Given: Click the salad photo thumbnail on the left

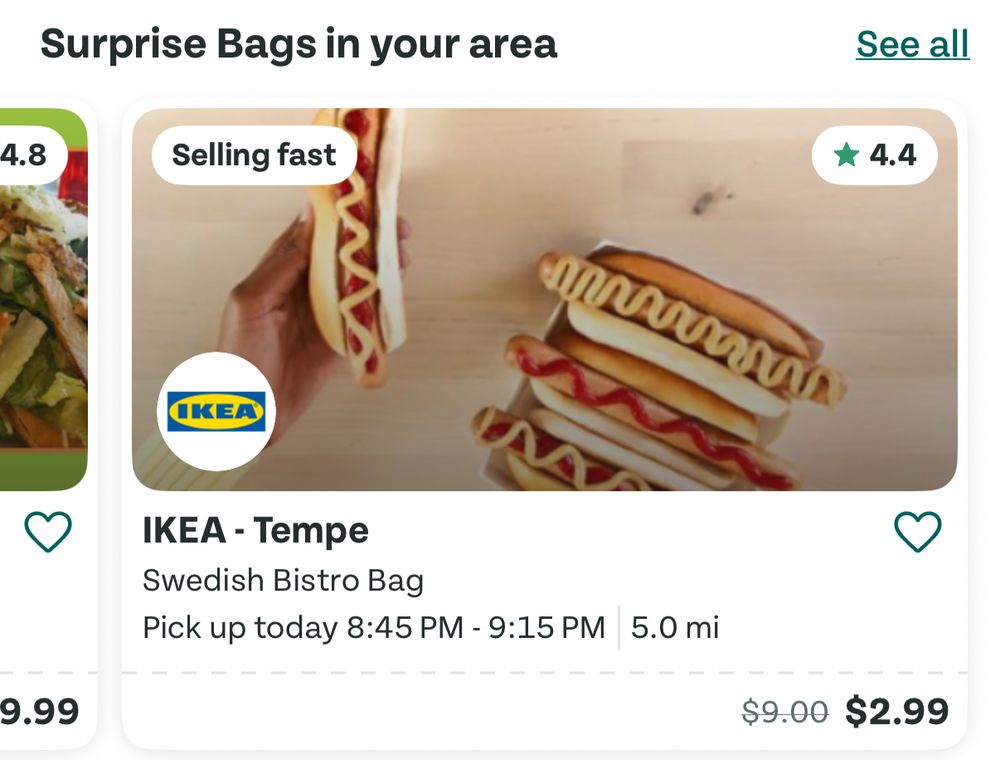Looking at the screenshot, I should point(45,300).
